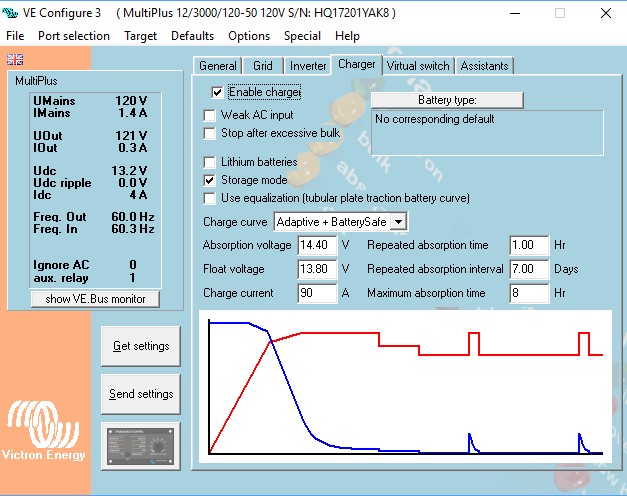The height and width of the screenshot is (496, 627).
Task: Open the Options menu
Action: point(249,36)
